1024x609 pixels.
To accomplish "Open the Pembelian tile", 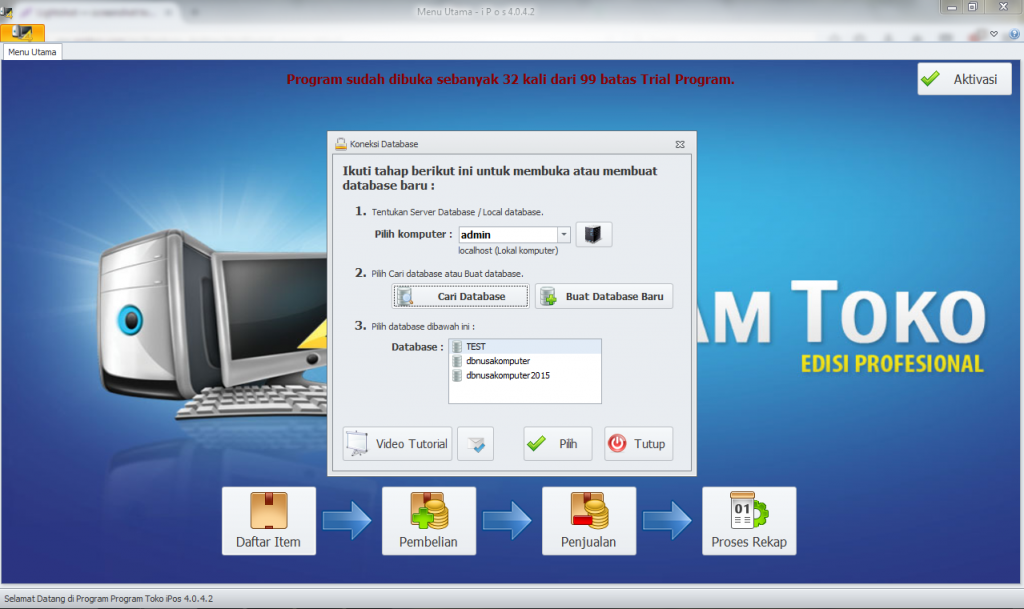I will click(x=428, y=521).
